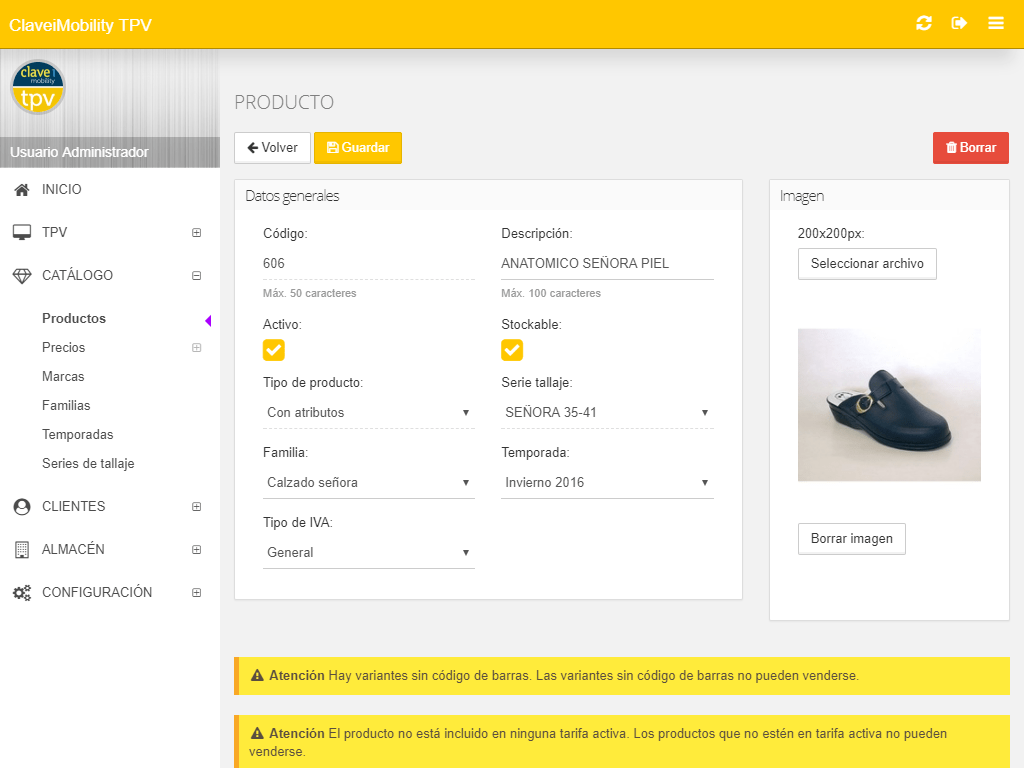Click the barcode variants warning message
This screenshot has height=768, width=1024.
(622, 676)
